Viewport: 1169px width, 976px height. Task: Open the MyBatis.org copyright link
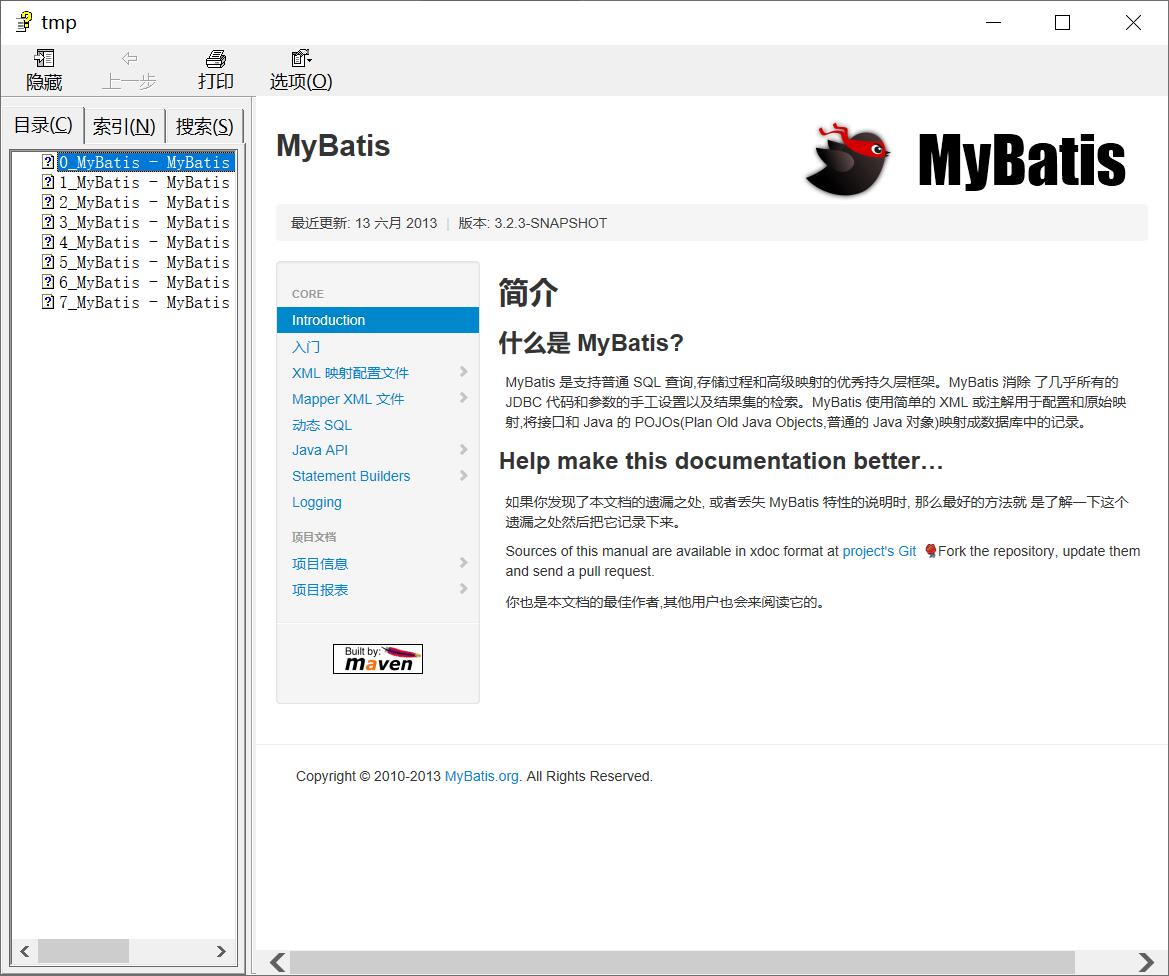[x=482, y=776]
